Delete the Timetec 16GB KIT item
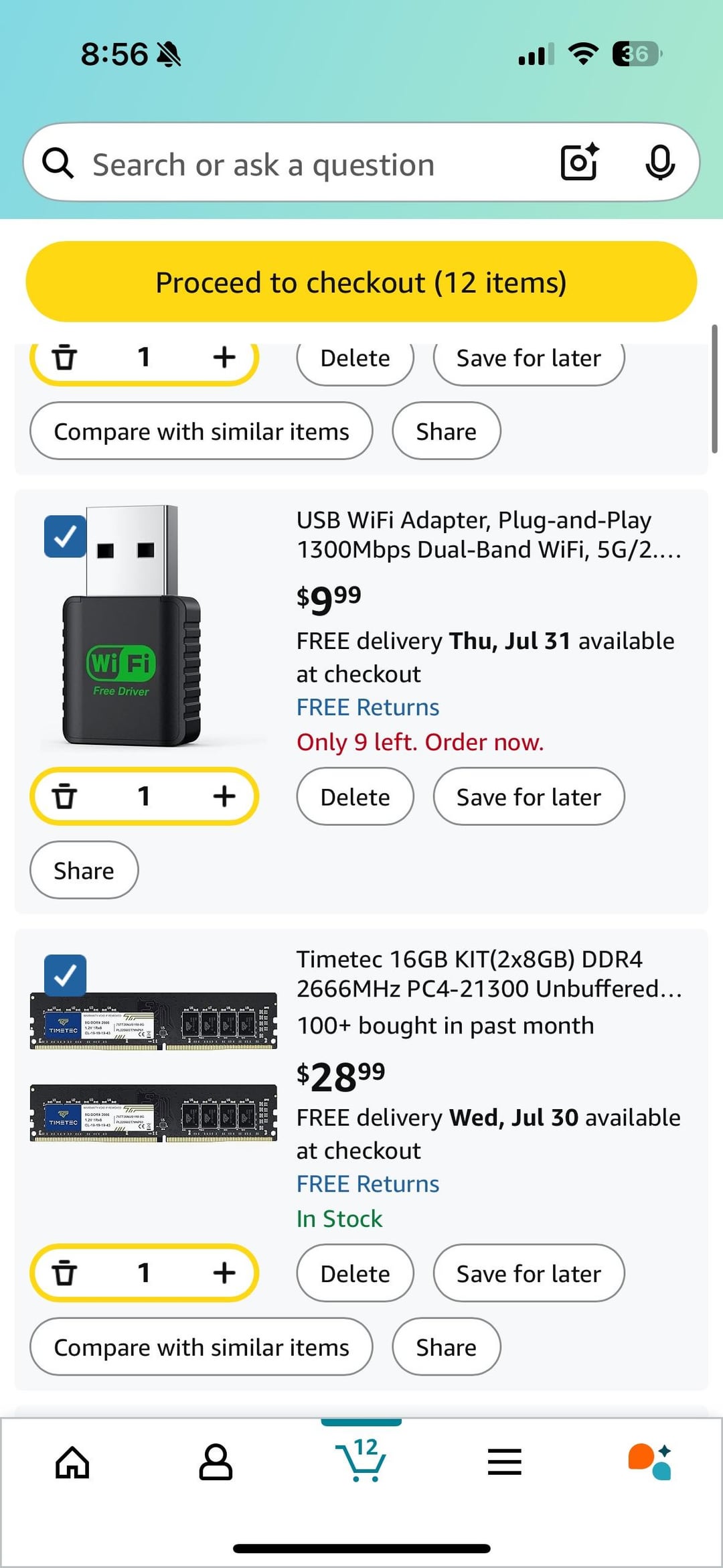 pos(355,1273)
